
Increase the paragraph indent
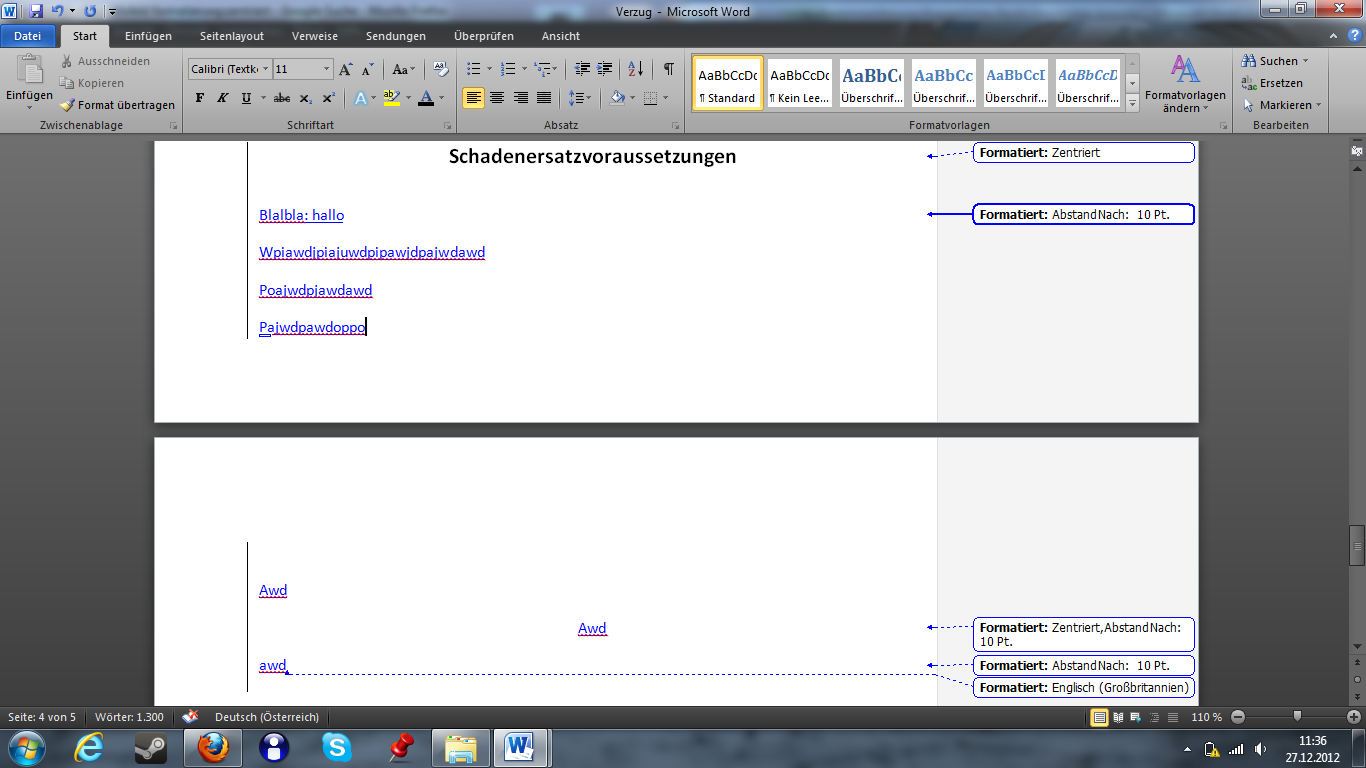[x=604, y=69]
